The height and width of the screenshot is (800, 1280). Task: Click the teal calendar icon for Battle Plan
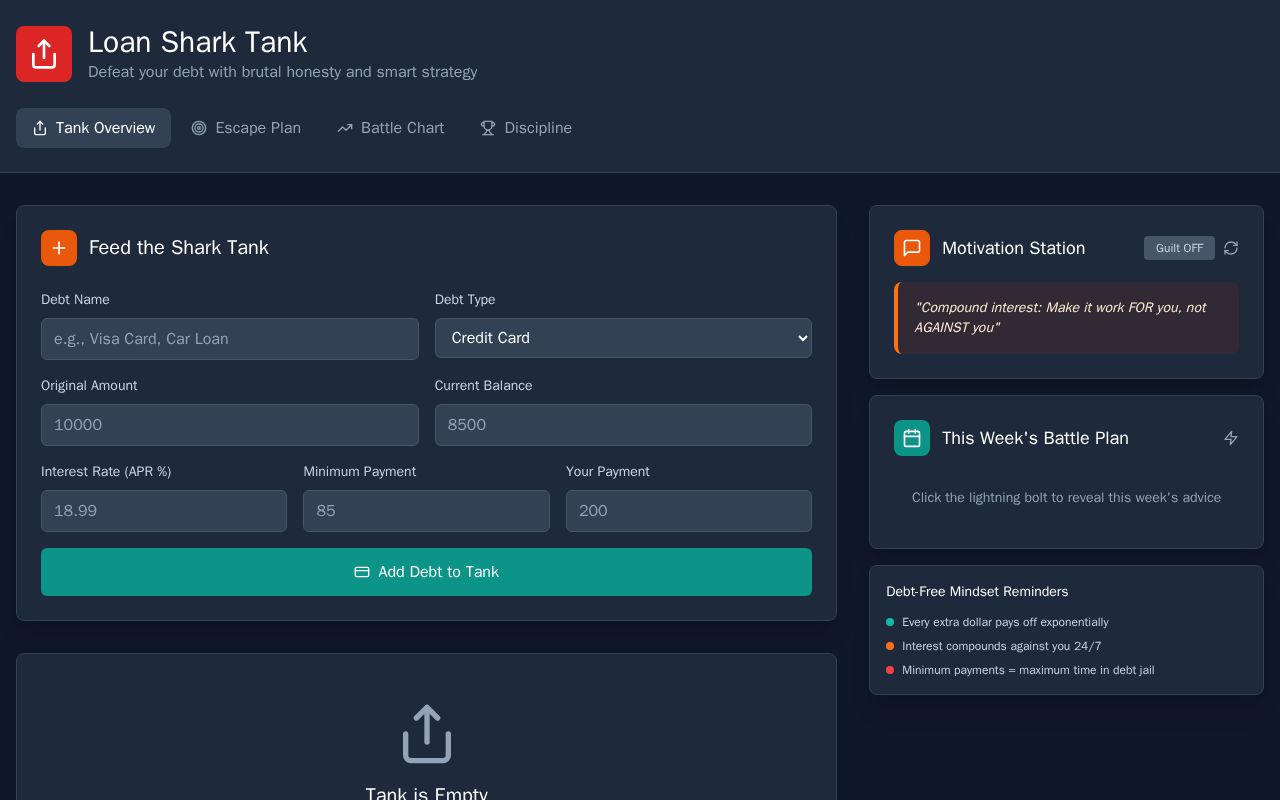click(x=912, y=438)
